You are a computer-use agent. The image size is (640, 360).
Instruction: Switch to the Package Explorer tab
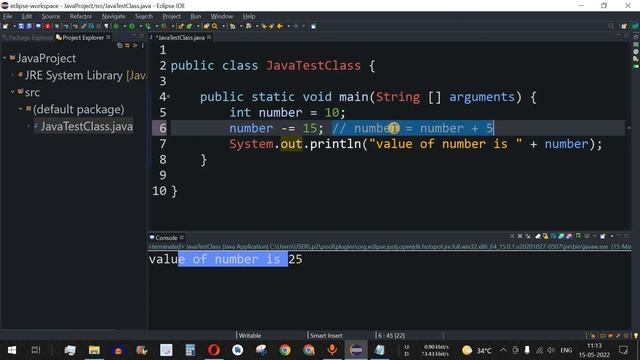coord(28,38)
